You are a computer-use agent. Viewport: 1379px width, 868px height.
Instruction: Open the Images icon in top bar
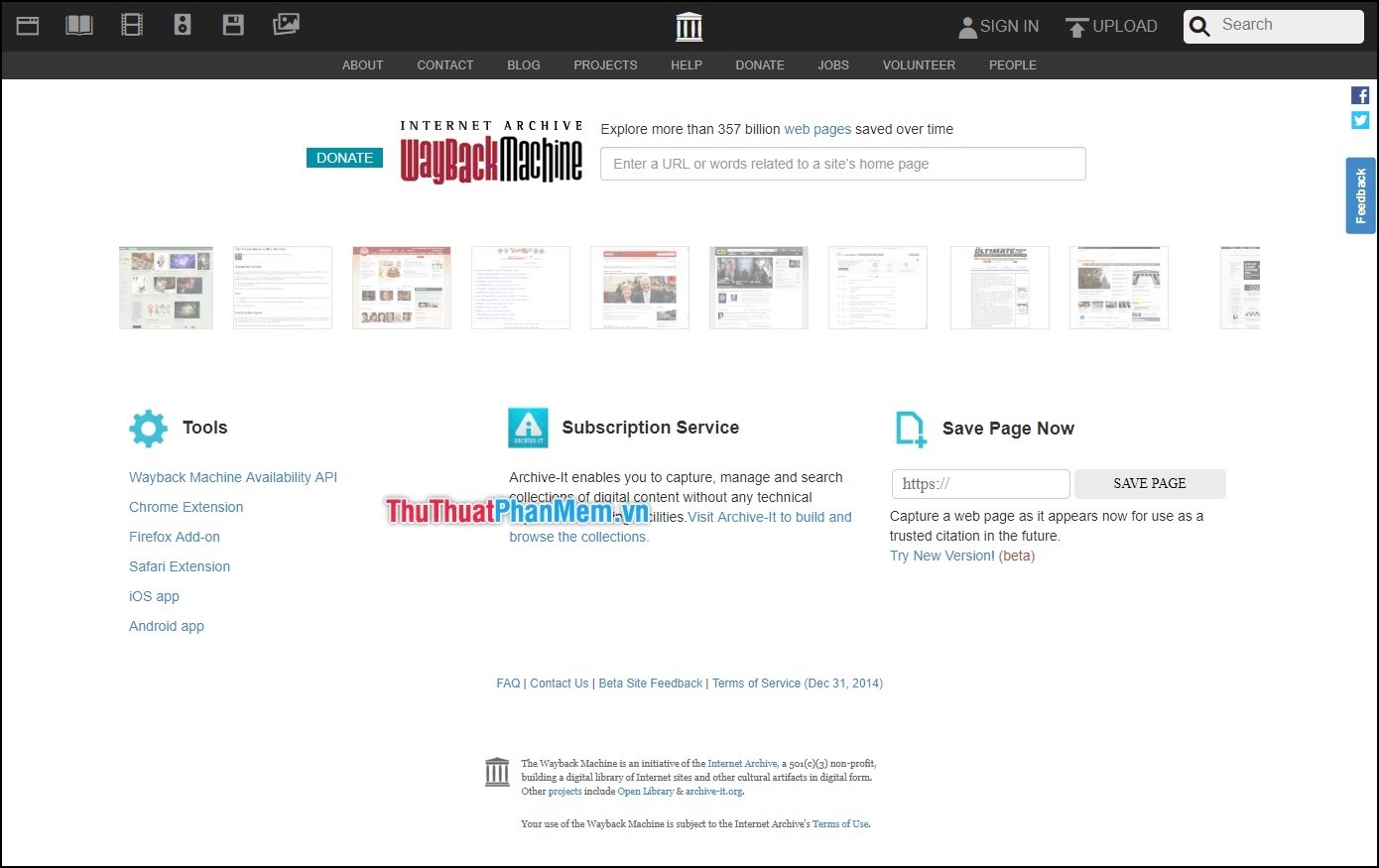click(x=286, y=24)
